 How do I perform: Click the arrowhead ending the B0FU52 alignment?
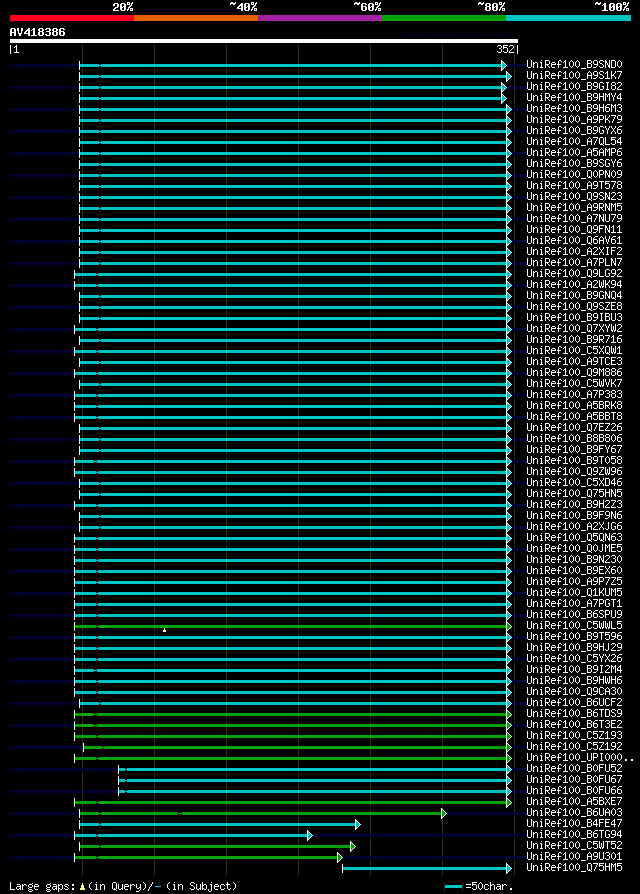[x=509, y=770]
